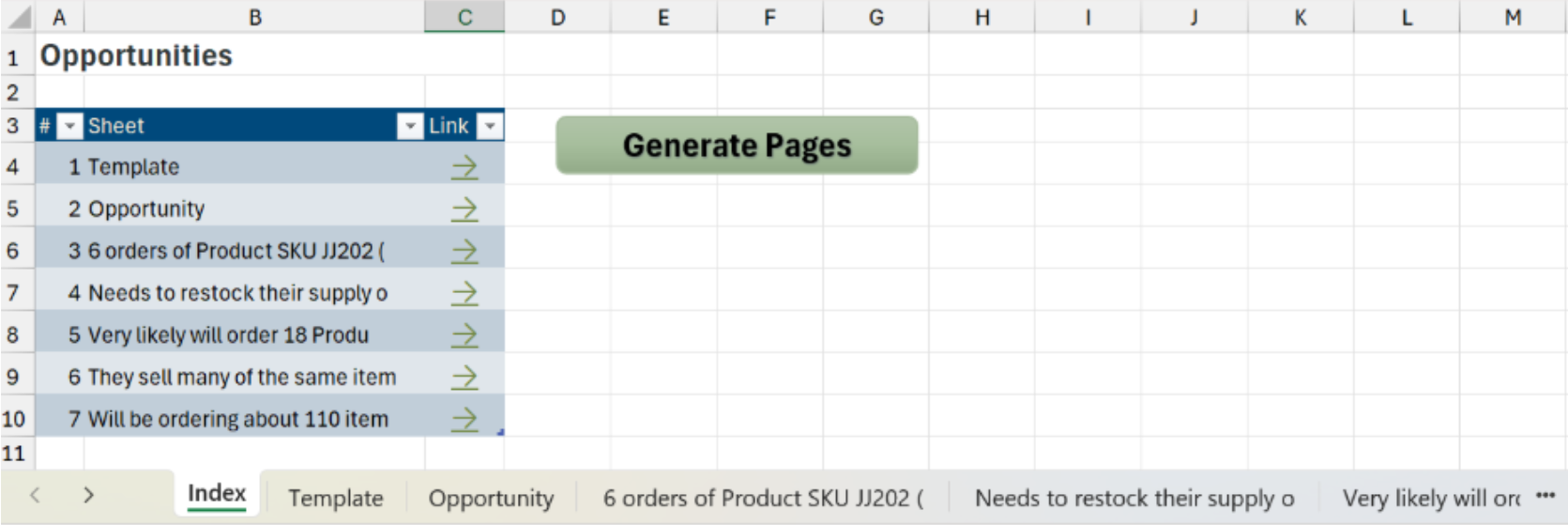Click the arrow link for Template row
Image resolution: width=1568 pixels, height=525 pixels.
click(x=464, y=167)
